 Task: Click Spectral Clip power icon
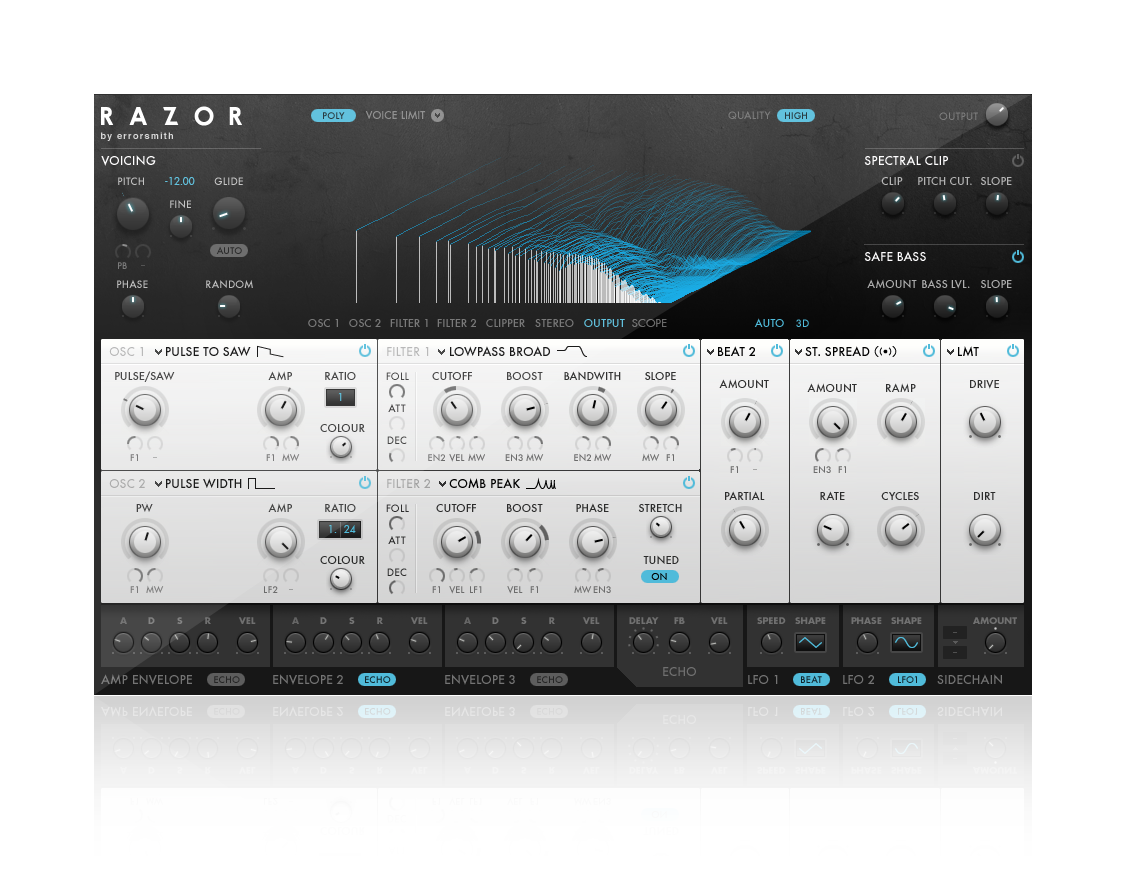point(1018,160)
